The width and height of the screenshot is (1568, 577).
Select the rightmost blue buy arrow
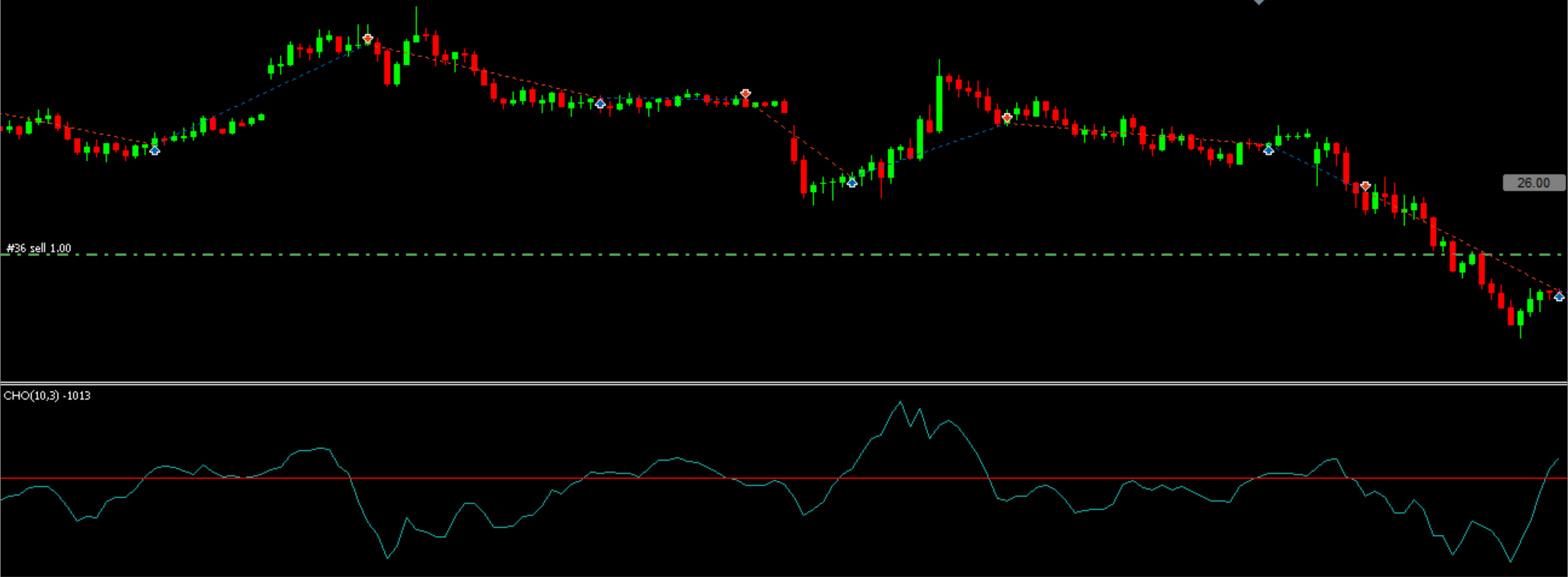click(1559, 297)
